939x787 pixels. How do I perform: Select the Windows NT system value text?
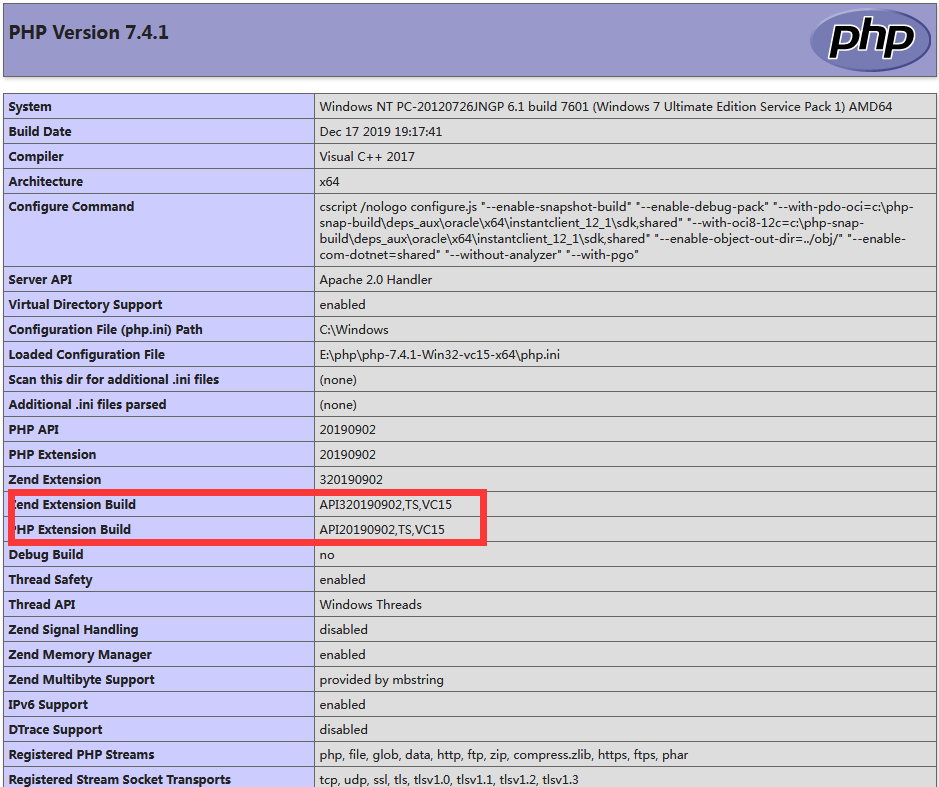(x=605, y=107)
